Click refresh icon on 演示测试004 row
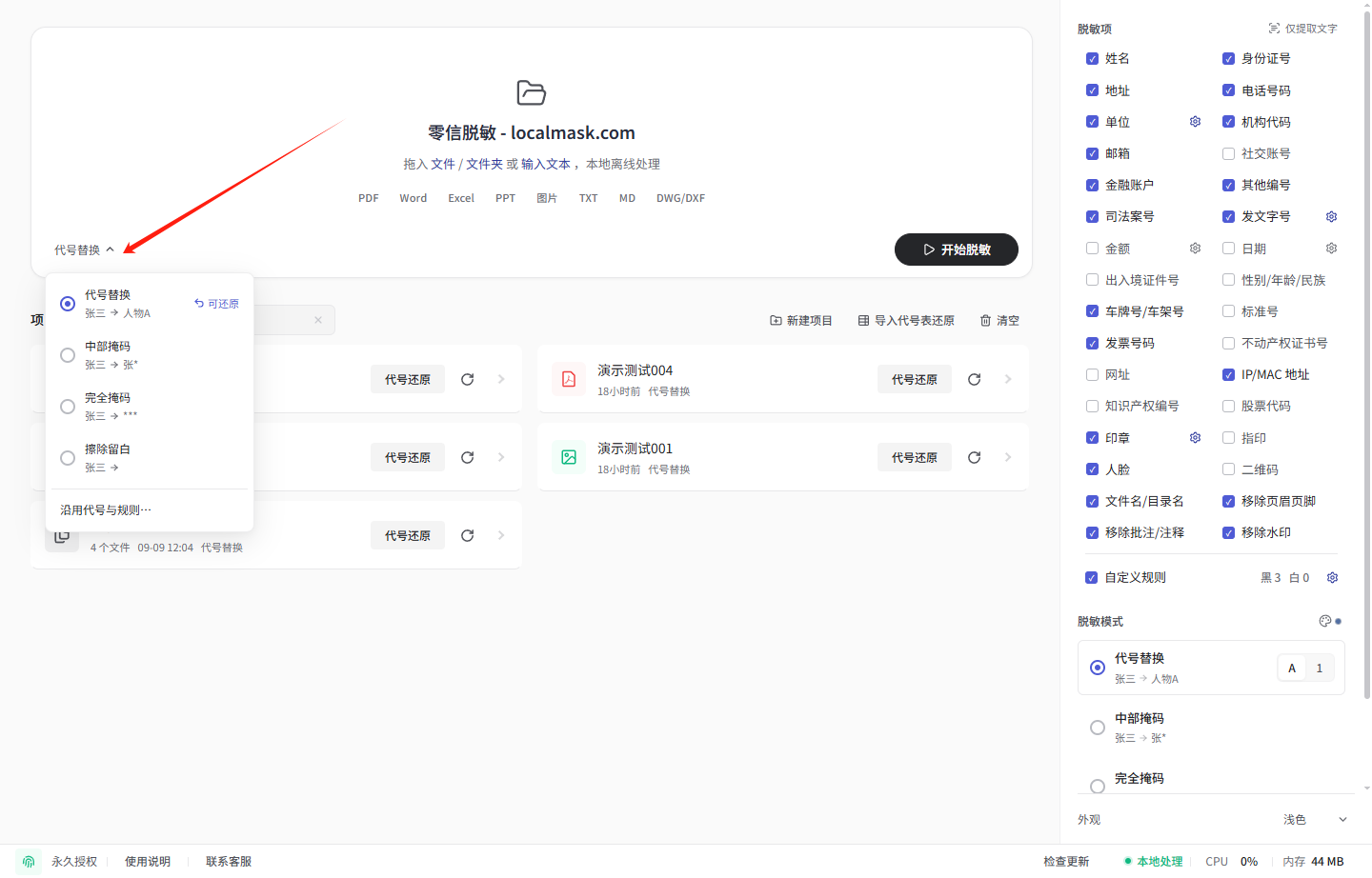Screen dimensions: 1372x878 (x=974, y=379)
